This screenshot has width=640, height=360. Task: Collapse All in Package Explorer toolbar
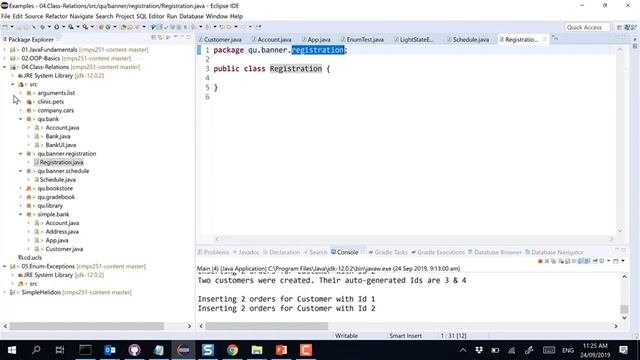[154, 37]
